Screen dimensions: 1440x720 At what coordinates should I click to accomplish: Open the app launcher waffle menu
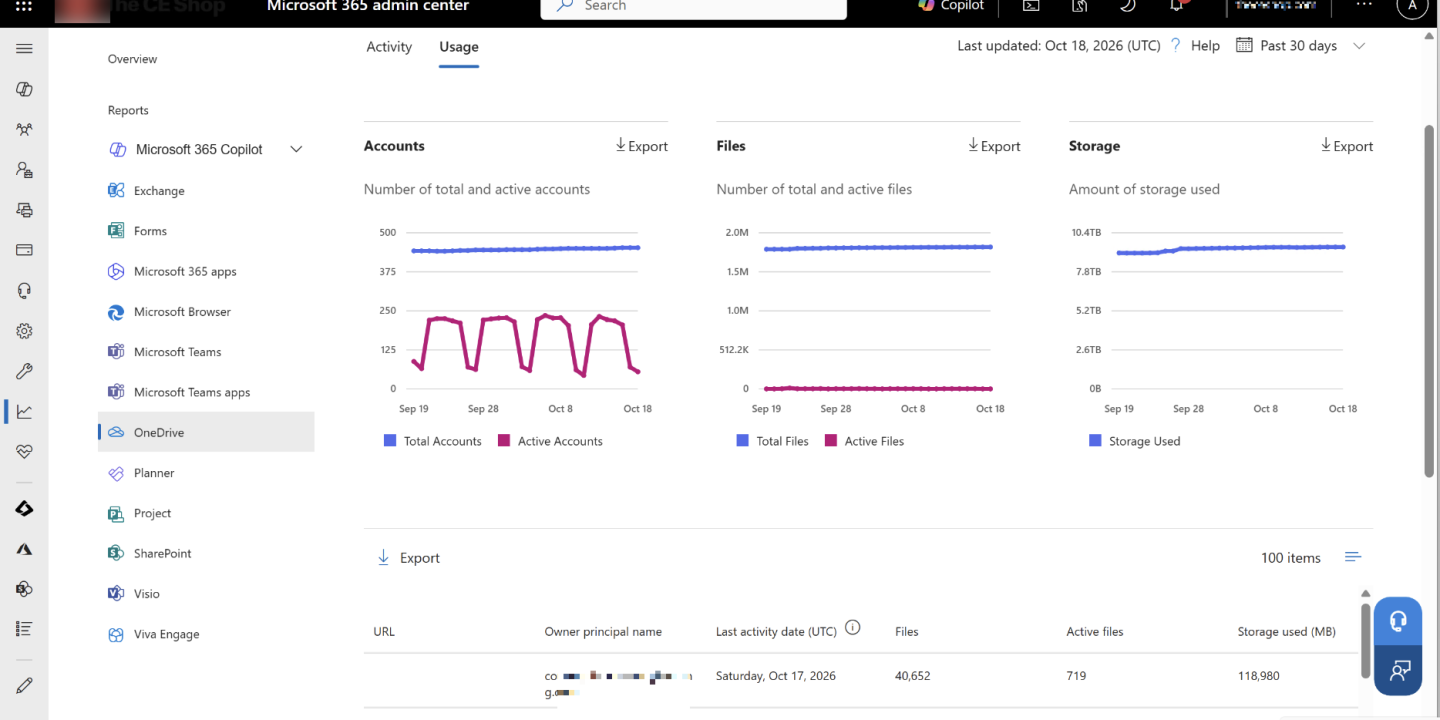click(24, 6)
